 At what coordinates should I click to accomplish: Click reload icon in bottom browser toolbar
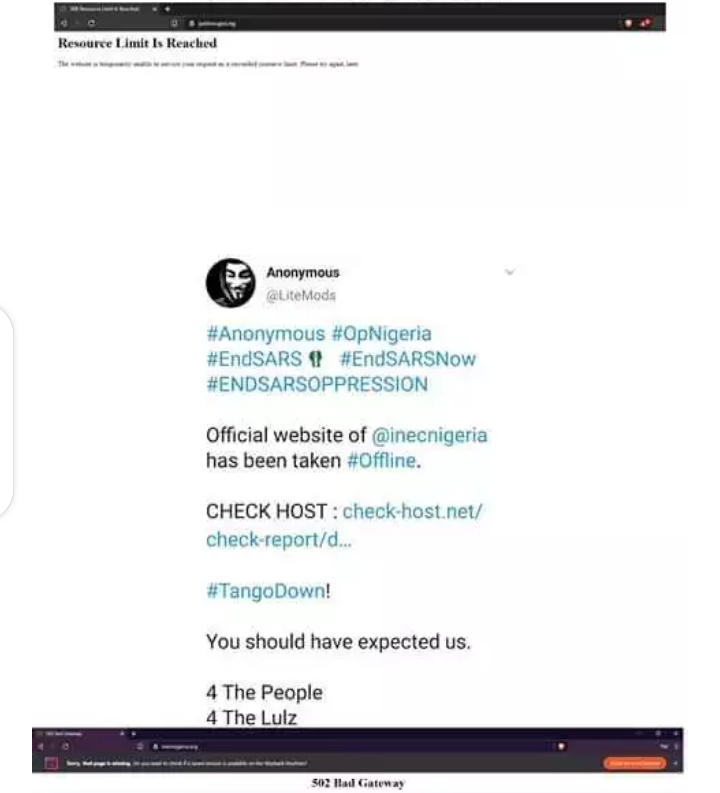tap(66, 746)
